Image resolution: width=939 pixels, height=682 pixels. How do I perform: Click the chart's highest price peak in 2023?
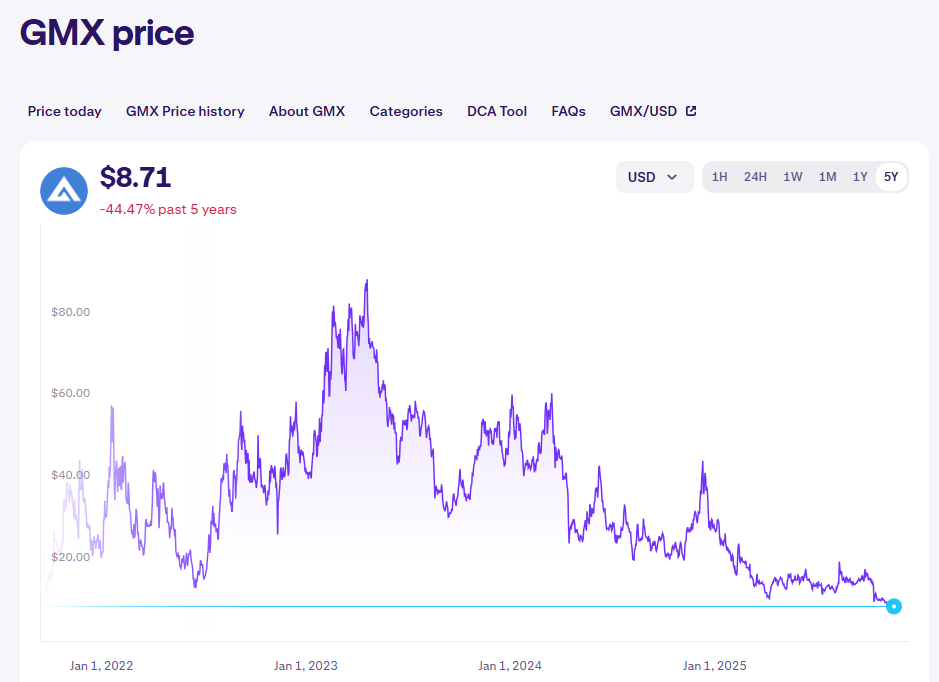366,281
